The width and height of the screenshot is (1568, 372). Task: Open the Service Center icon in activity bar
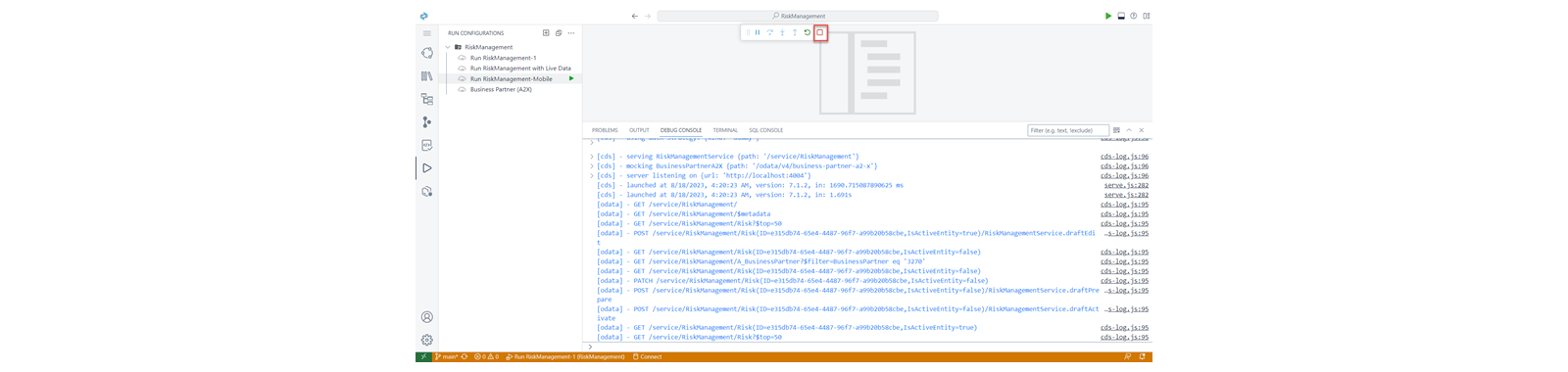(x=426, y=145)
